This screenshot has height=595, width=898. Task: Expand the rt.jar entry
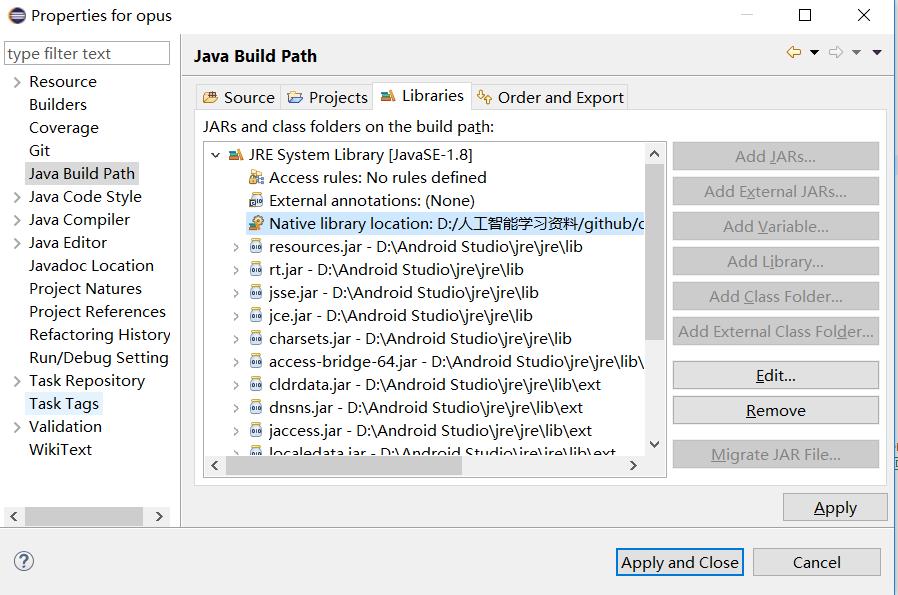click(x=236, y=270)
